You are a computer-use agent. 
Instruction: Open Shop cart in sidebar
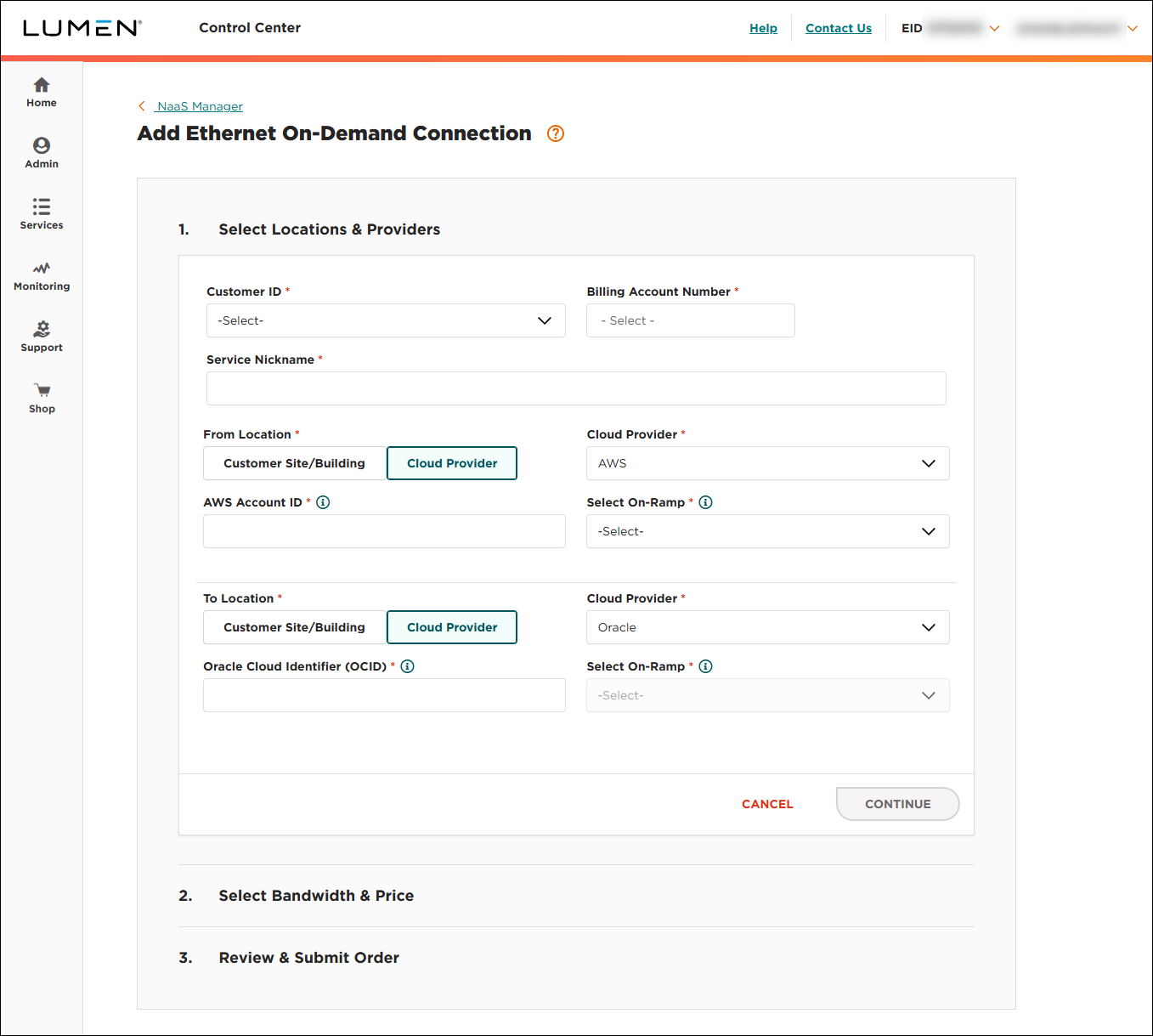pyautogui.click(x=42, y=399)
